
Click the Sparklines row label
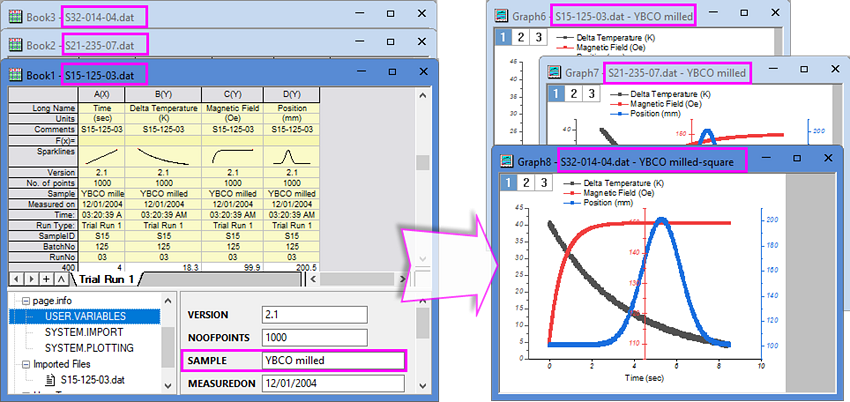tap(43, 157)
